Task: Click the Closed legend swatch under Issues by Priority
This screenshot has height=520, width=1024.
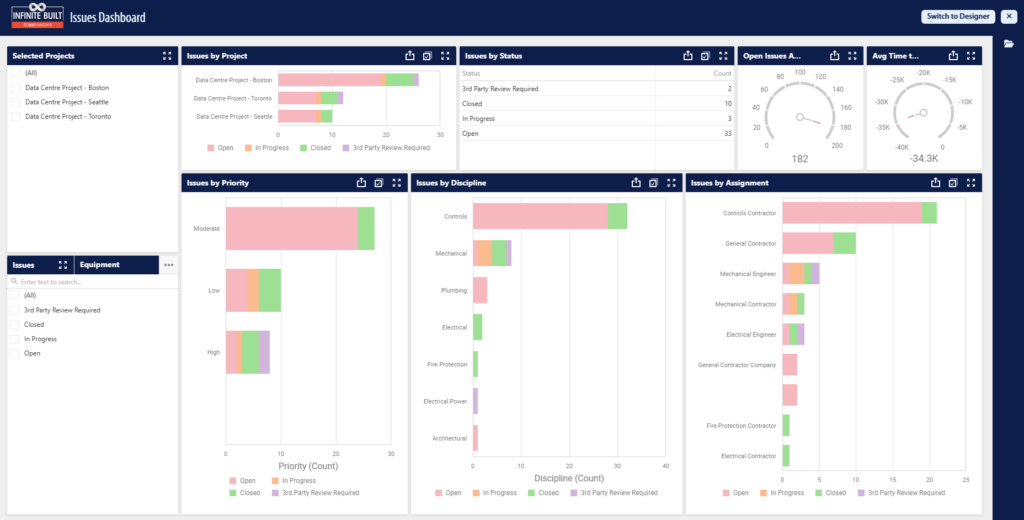Action: (x=233, y=493)
